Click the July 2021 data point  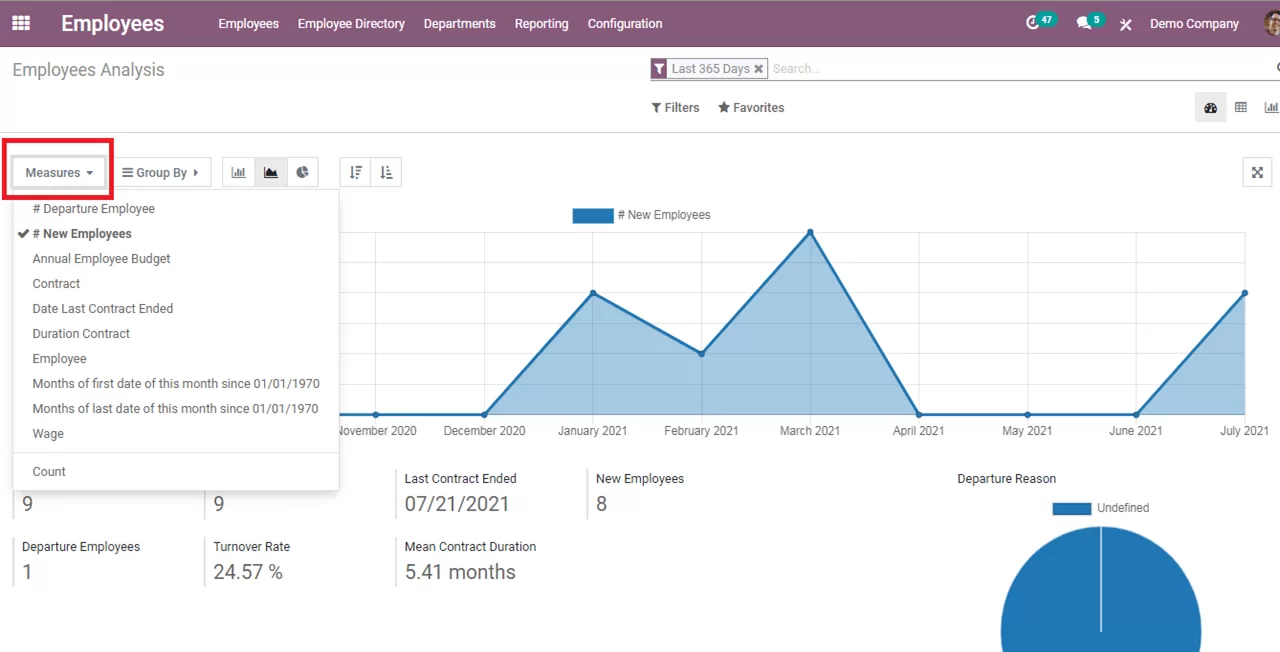[x=1245, y=293]
